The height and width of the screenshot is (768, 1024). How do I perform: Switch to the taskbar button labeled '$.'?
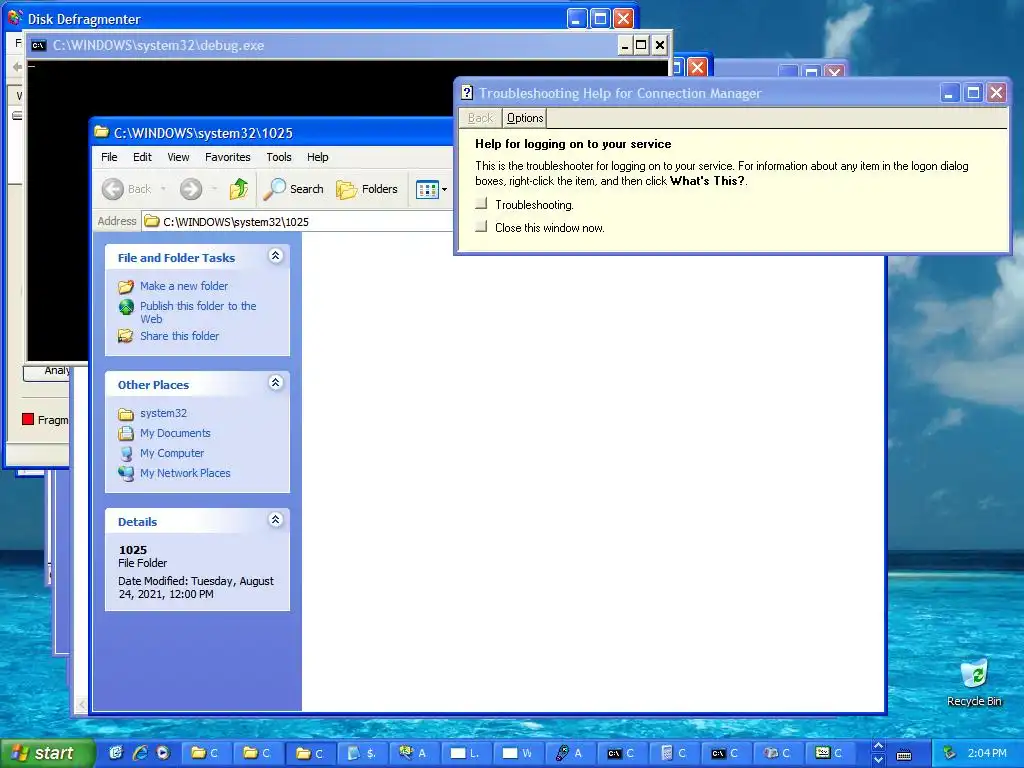coord(362,753)
